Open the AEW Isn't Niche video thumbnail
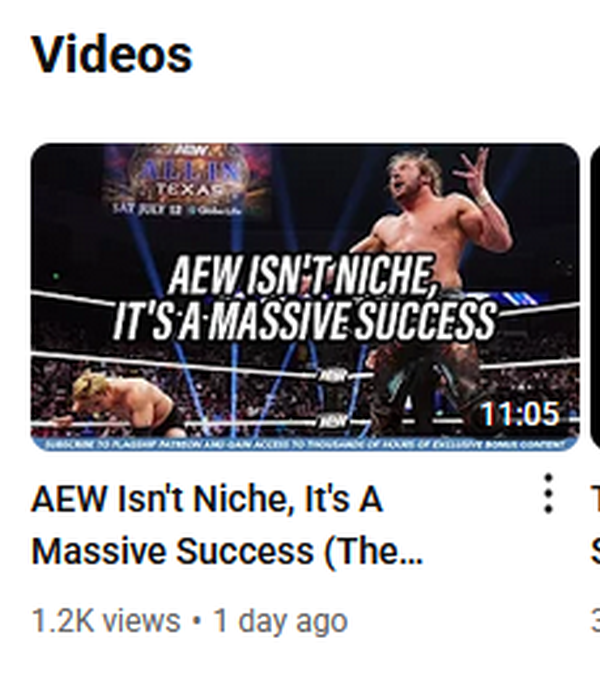Viewport: 600px width, 686px height. [x=305, y=297]
